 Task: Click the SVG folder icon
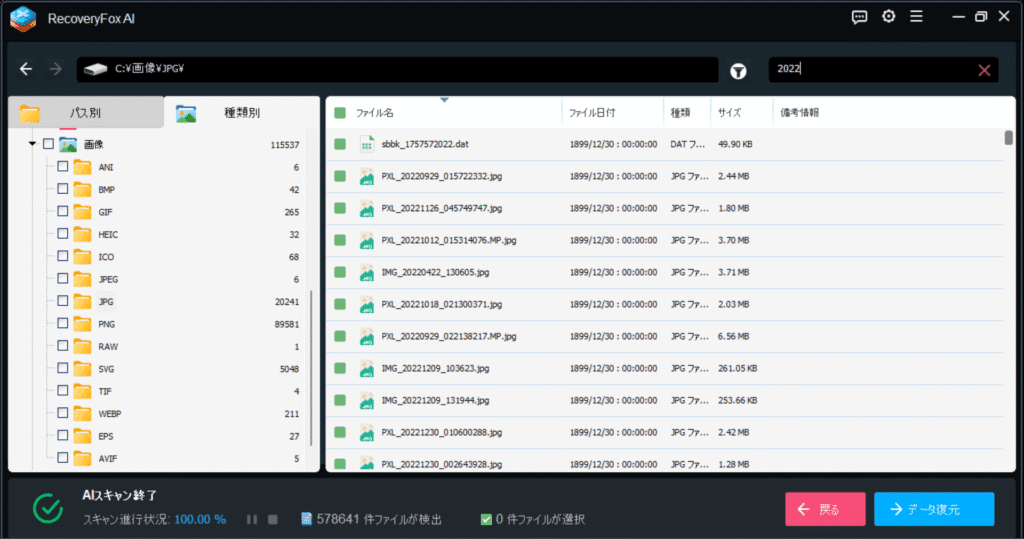82,369
